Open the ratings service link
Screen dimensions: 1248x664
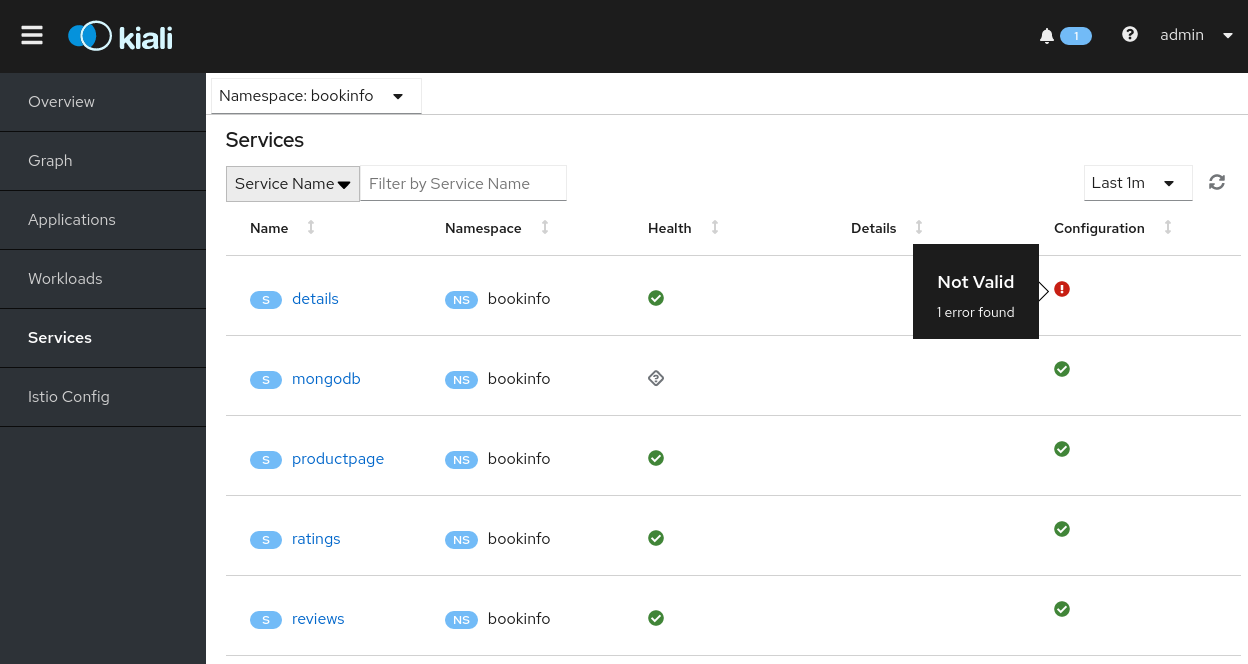[316, 539]
